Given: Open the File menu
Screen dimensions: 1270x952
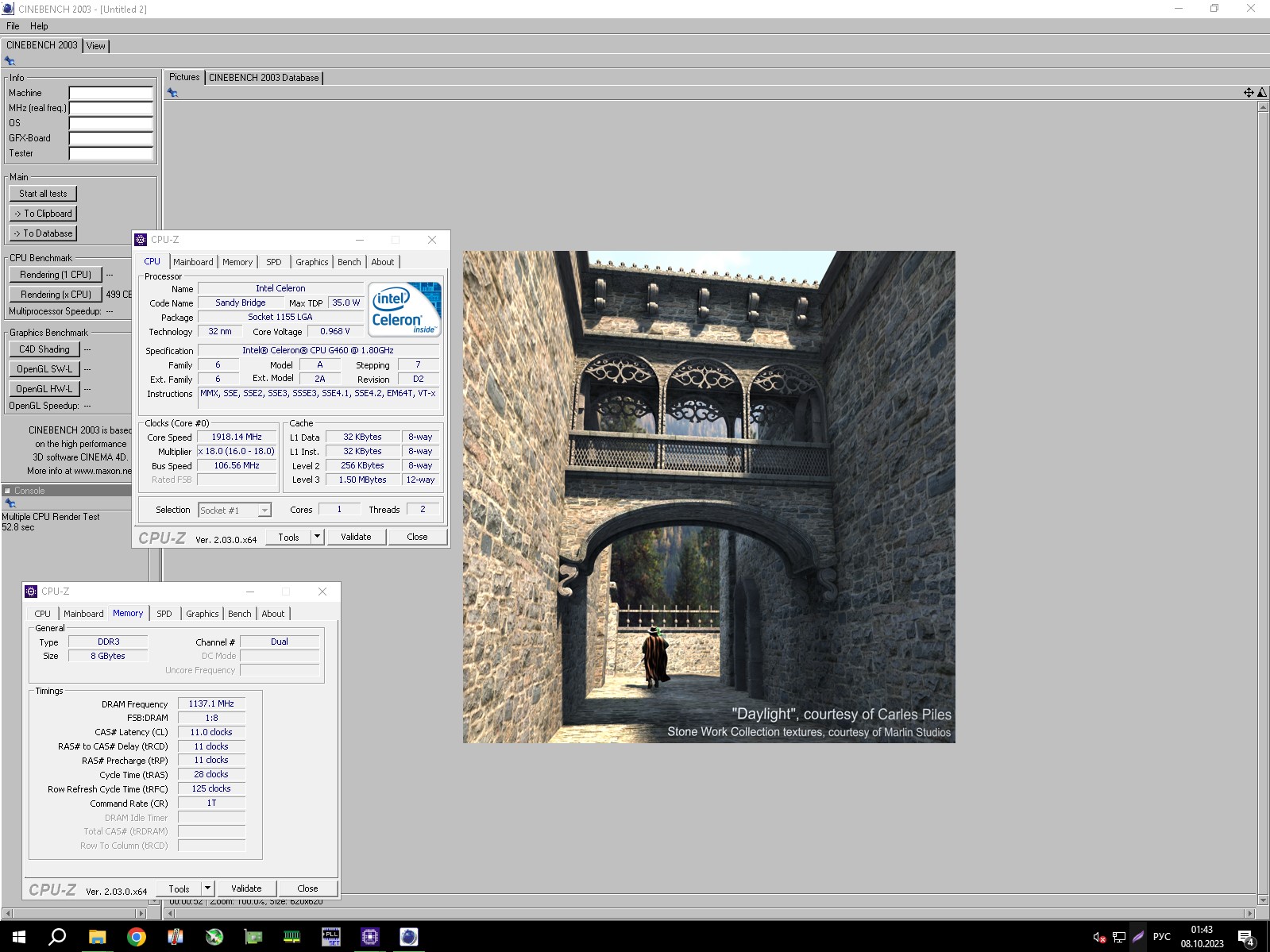Looking at the screenshot, I should pos(13,26).
